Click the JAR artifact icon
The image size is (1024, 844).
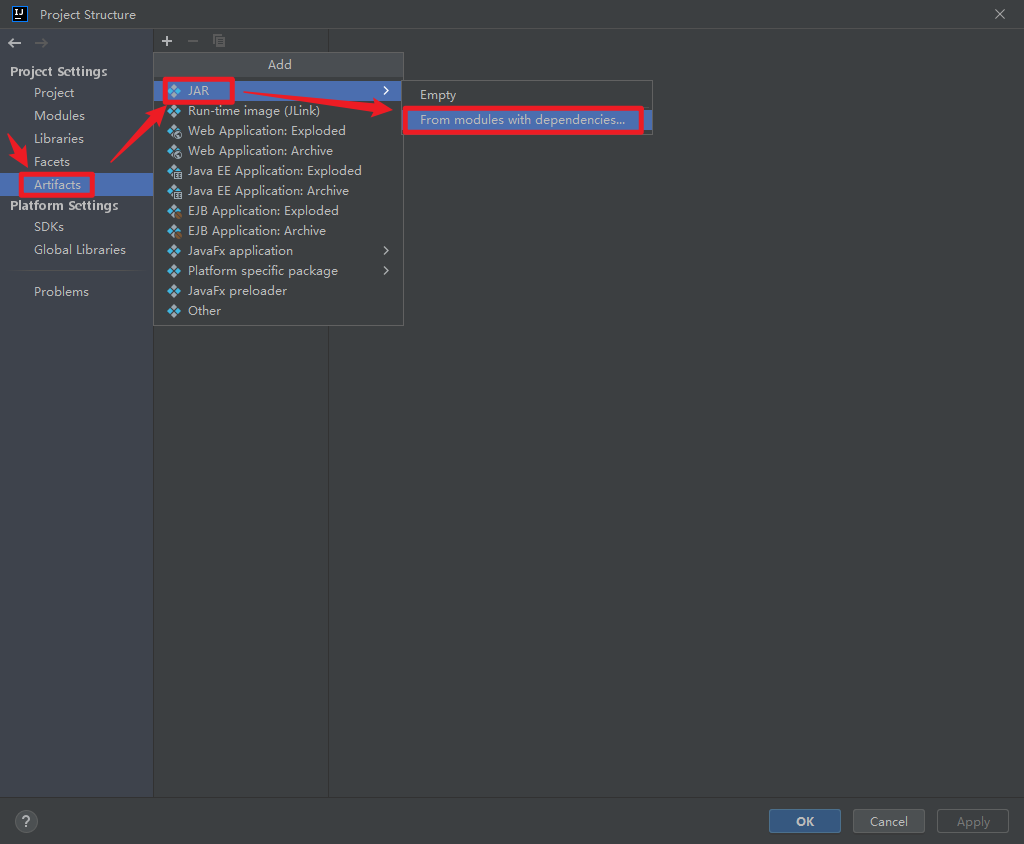pyautogui.click(x=174, y=91)
